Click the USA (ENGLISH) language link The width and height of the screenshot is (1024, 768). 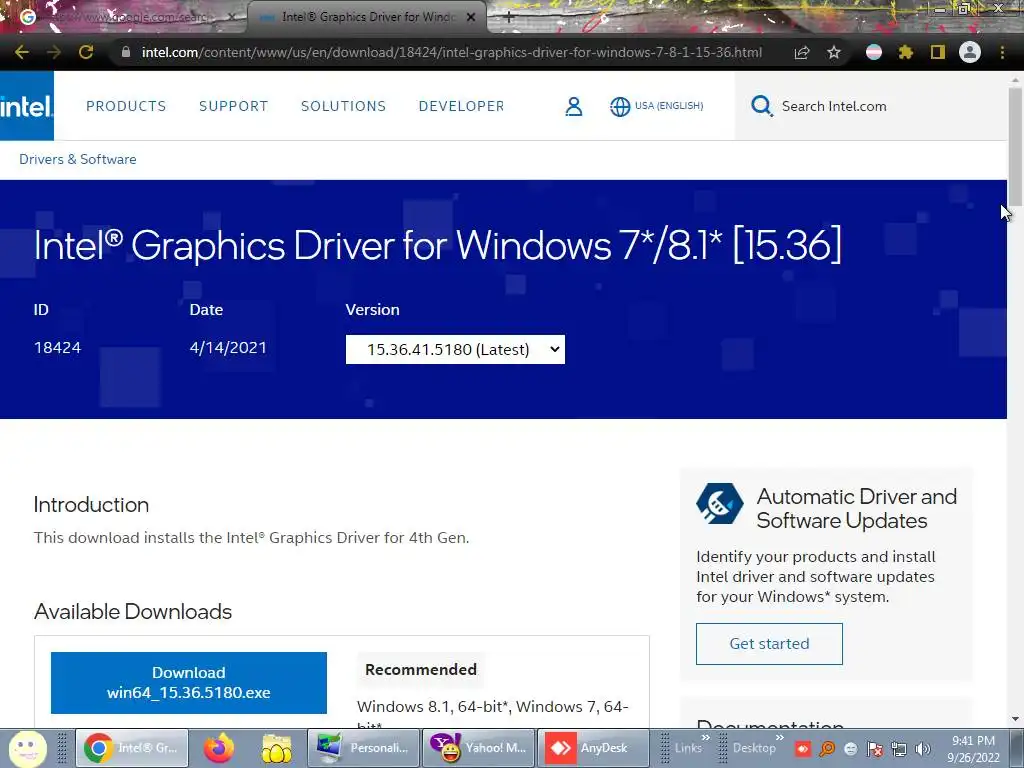669,106
